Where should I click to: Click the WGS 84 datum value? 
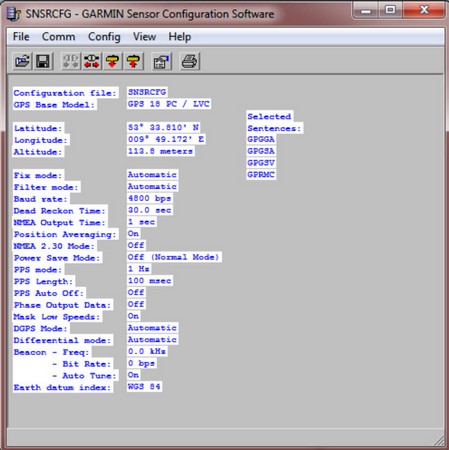(144, 387)
